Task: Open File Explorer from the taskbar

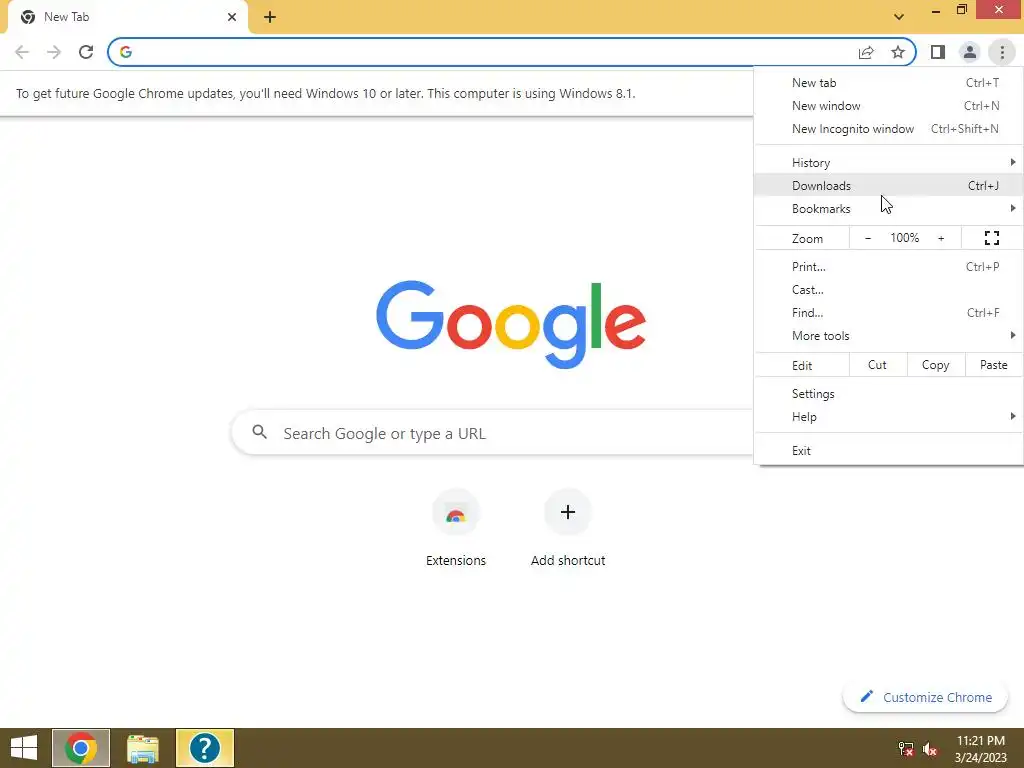Action: [143, 748]
